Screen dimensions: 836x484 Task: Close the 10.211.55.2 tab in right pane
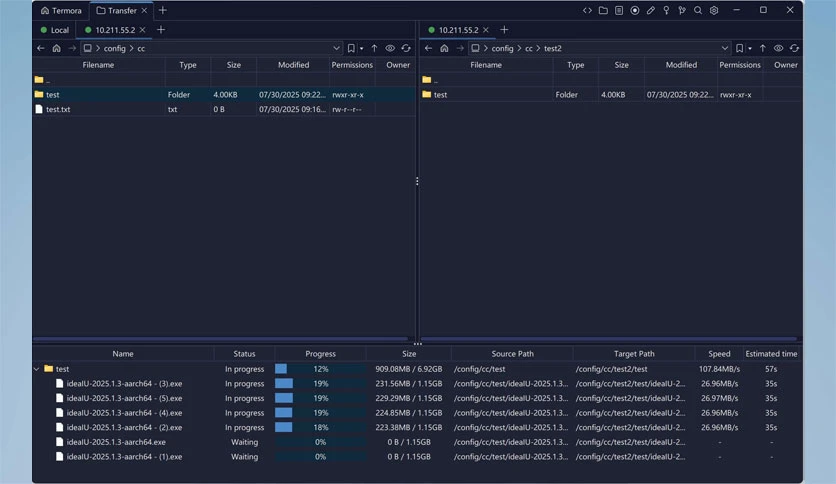pos(486,30)
